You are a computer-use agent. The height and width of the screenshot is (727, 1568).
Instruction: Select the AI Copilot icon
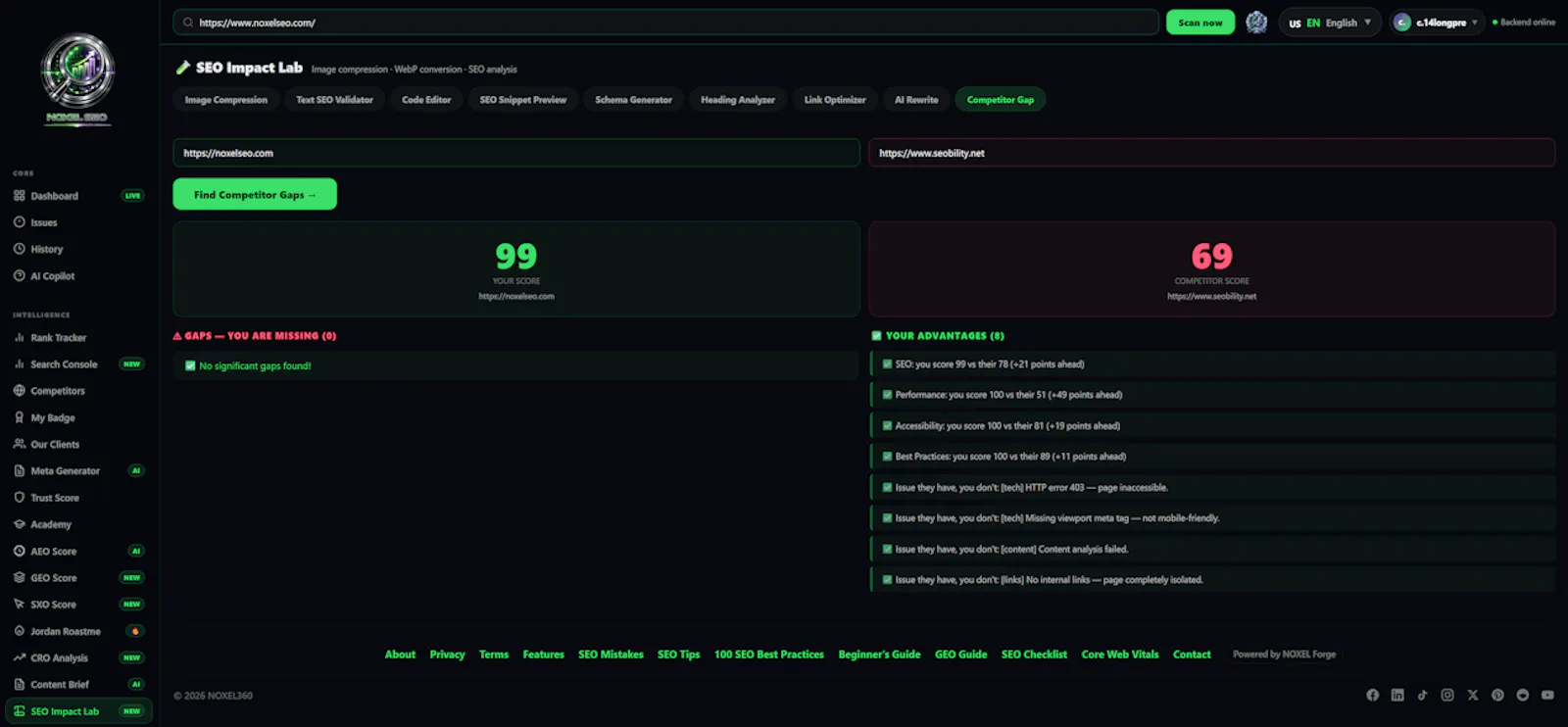pos(19,276)
